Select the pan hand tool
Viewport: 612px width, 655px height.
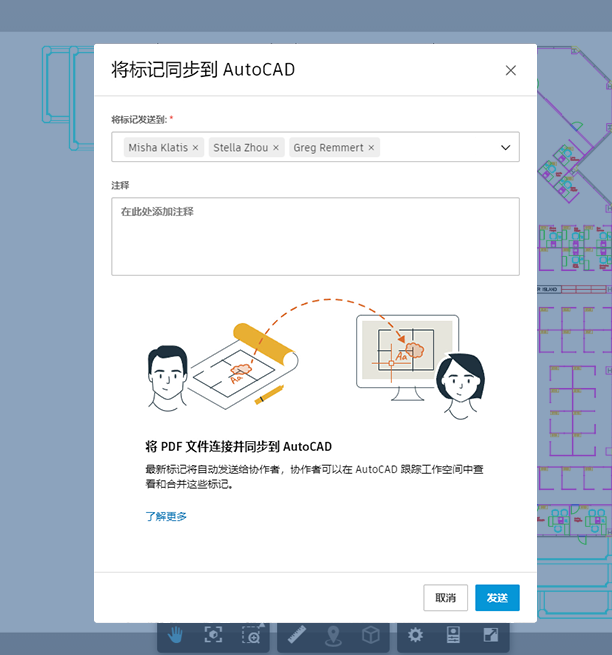coord(175,635)
